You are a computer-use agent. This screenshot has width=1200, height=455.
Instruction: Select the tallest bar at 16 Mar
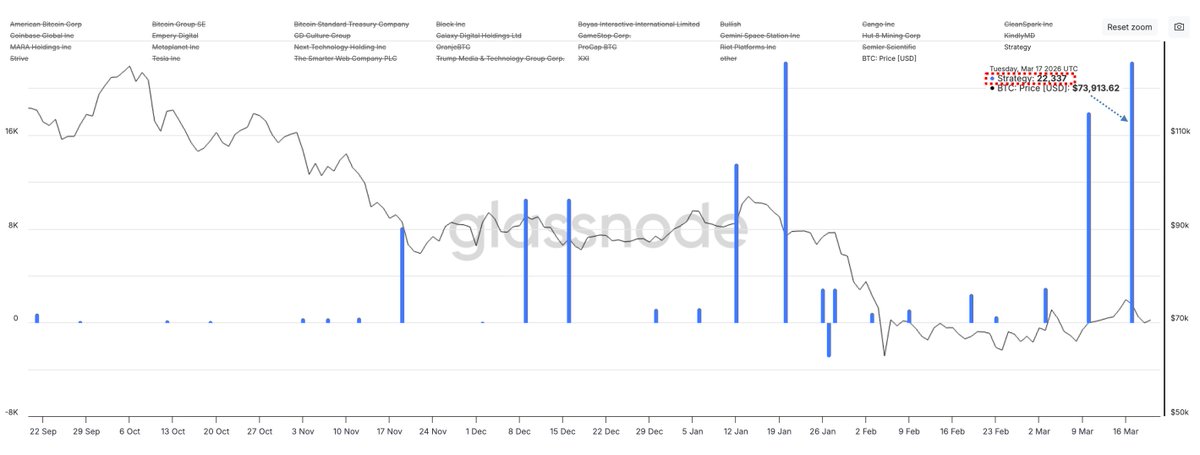[x=1132, y=192]
